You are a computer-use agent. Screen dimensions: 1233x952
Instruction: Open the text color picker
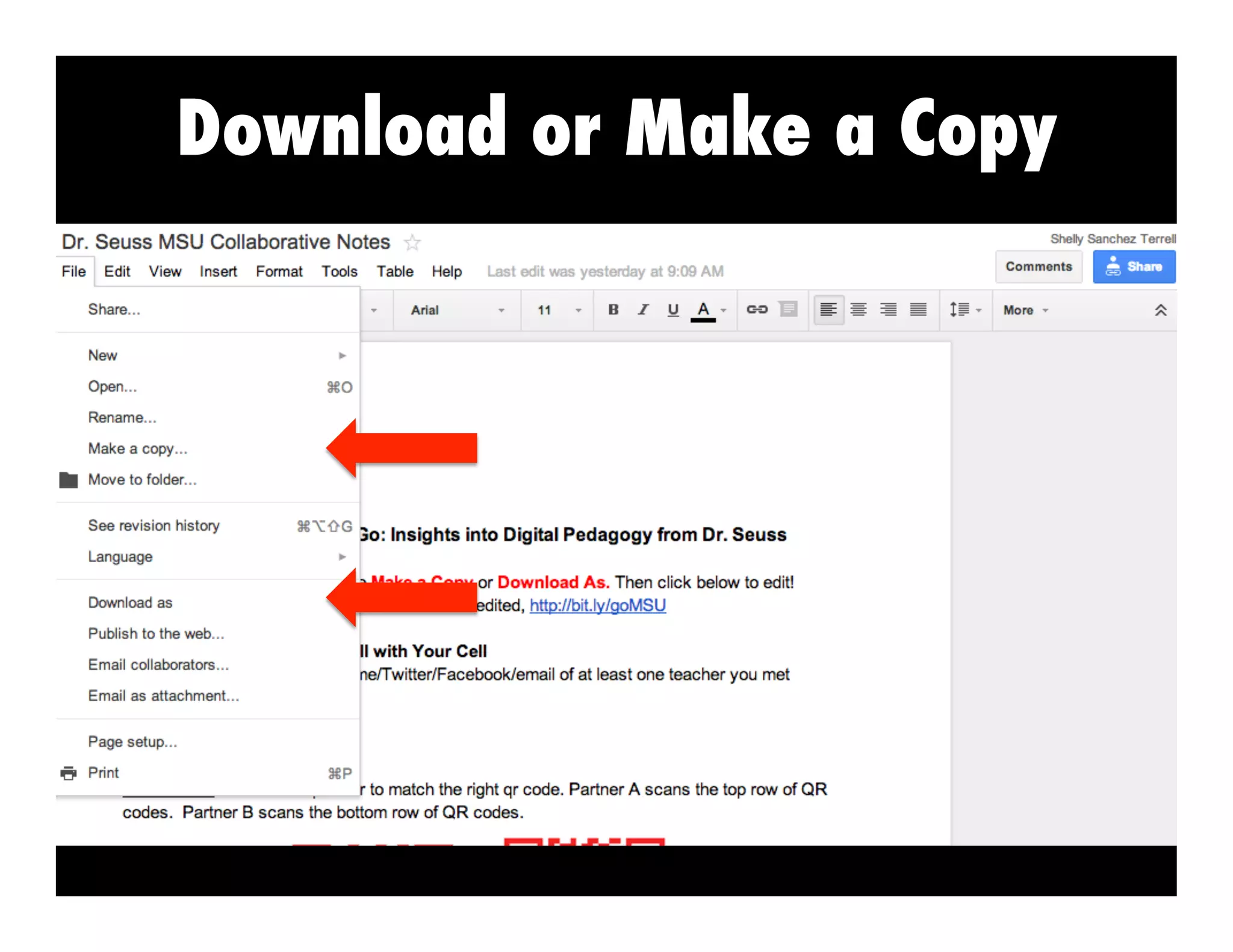click(703, 311)
